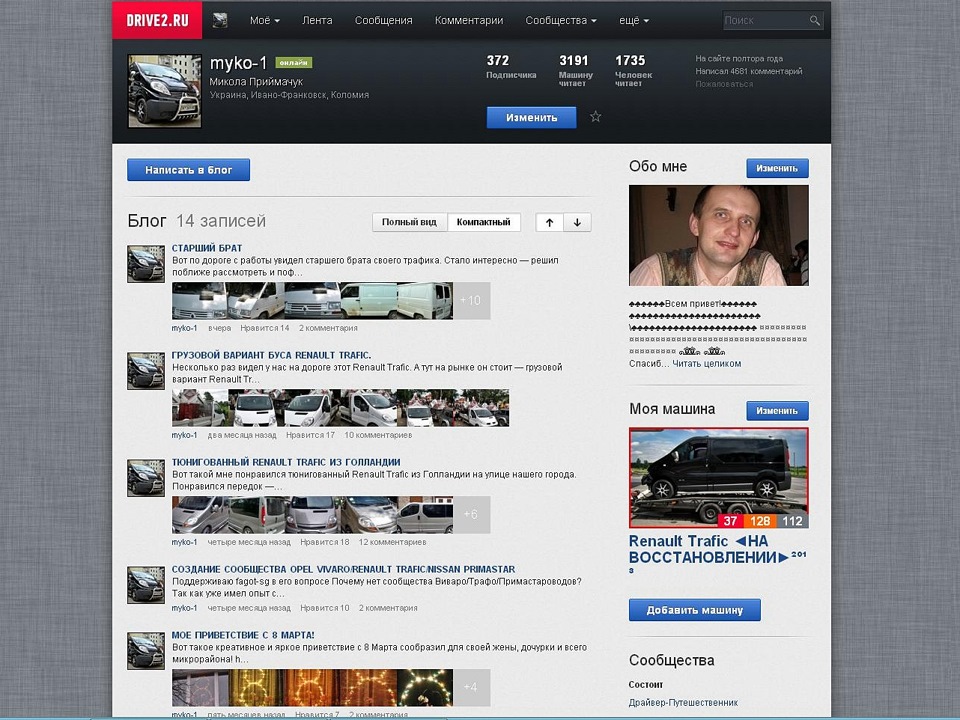This screenshot has width=960, height=720.
Task: Click Нравится 14 under СТАРШИЙ БРАТ
Action: [264, 328]
